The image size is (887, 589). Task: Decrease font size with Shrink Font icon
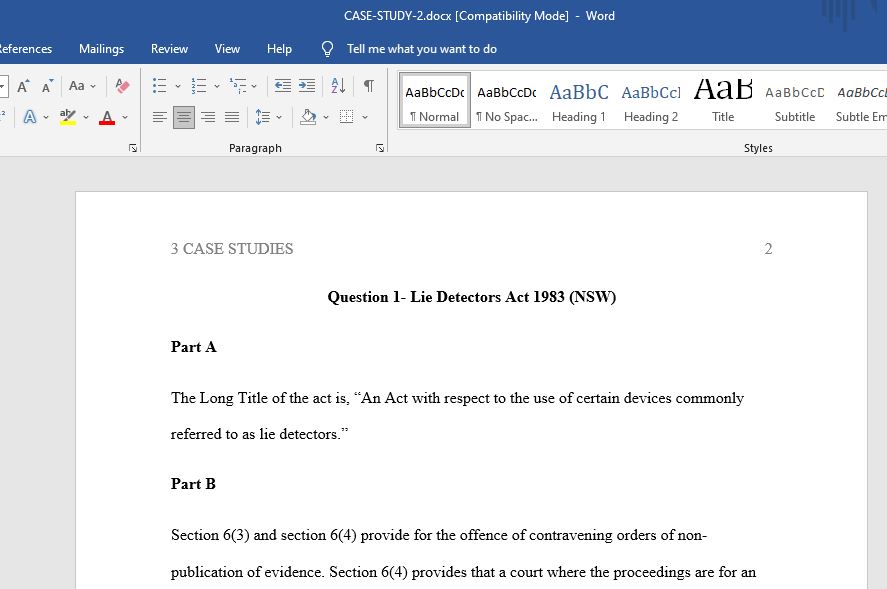[48, 86]
